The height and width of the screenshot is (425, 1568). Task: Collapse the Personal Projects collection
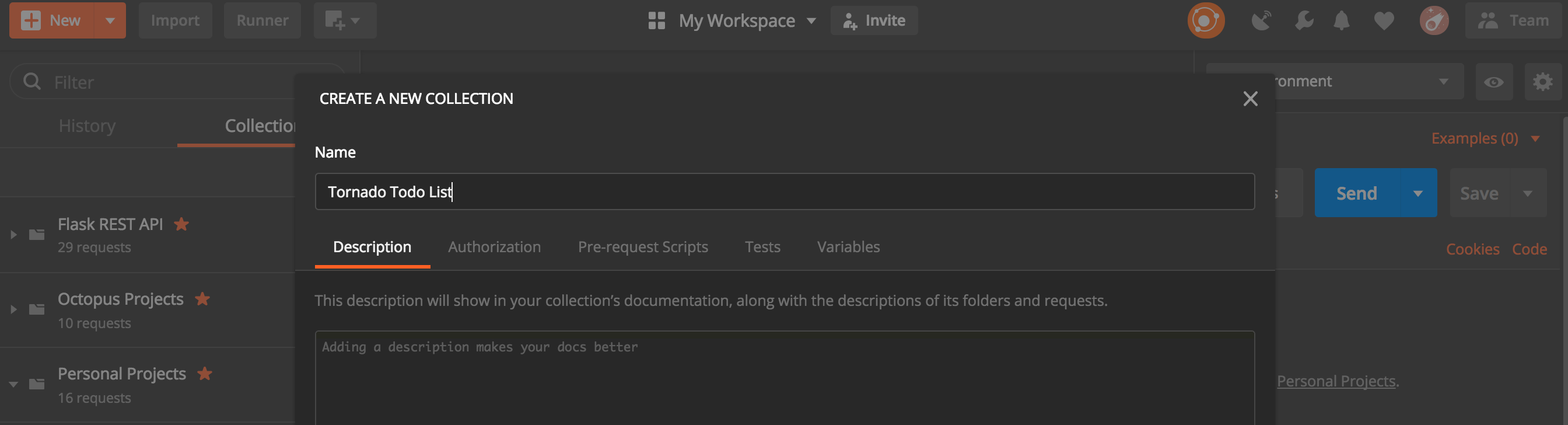pyautogui.click(x=13, y=384)
